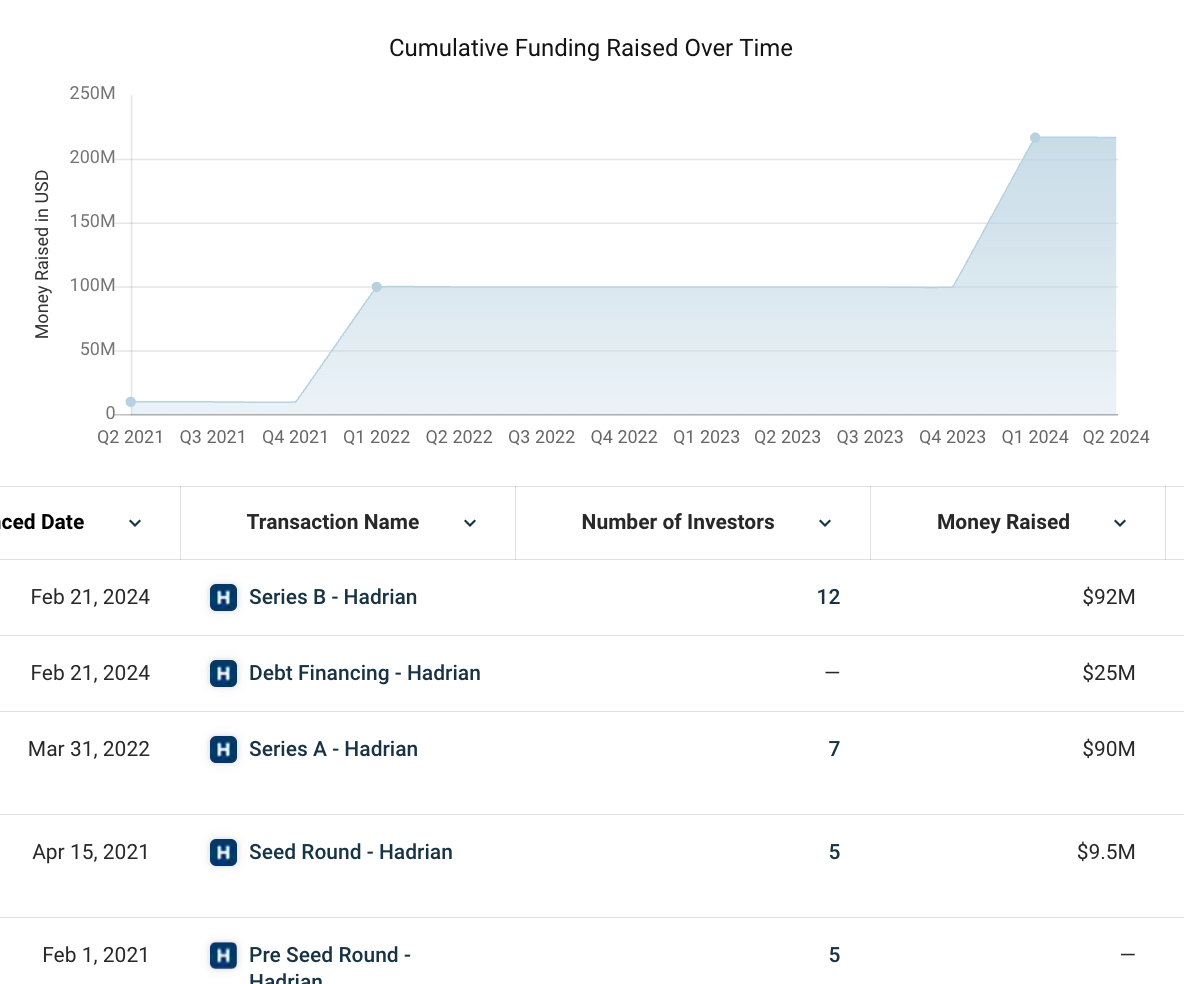Screen dimensions: 1184x984
Task: Click the Q4 2023 axis label
Action: 952,436
